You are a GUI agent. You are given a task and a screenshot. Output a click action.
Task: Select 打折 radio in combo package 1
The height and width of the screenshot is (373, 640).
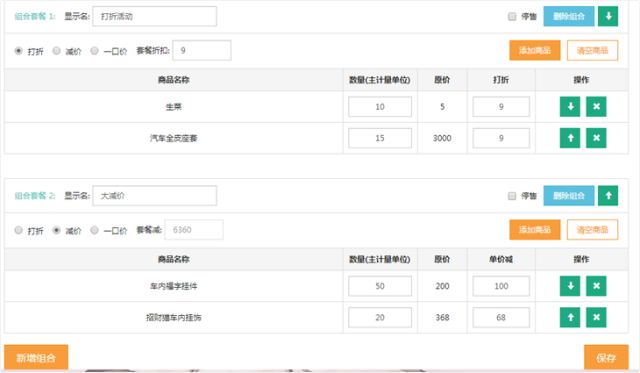tap(18, 51)
